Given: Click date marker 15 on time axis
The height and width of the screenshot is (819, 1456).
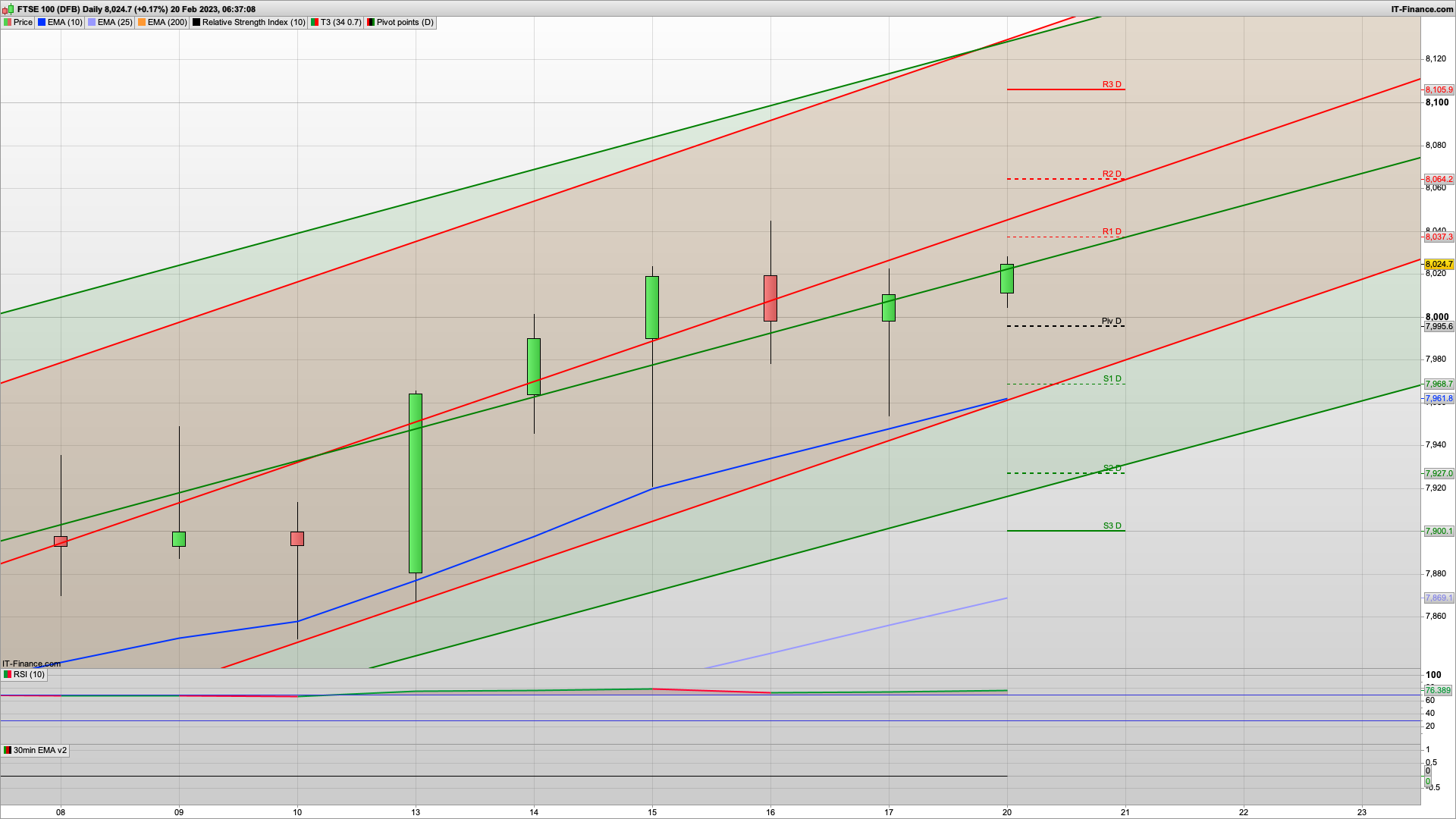Looking at the screenshot, I should coord(652,812).
